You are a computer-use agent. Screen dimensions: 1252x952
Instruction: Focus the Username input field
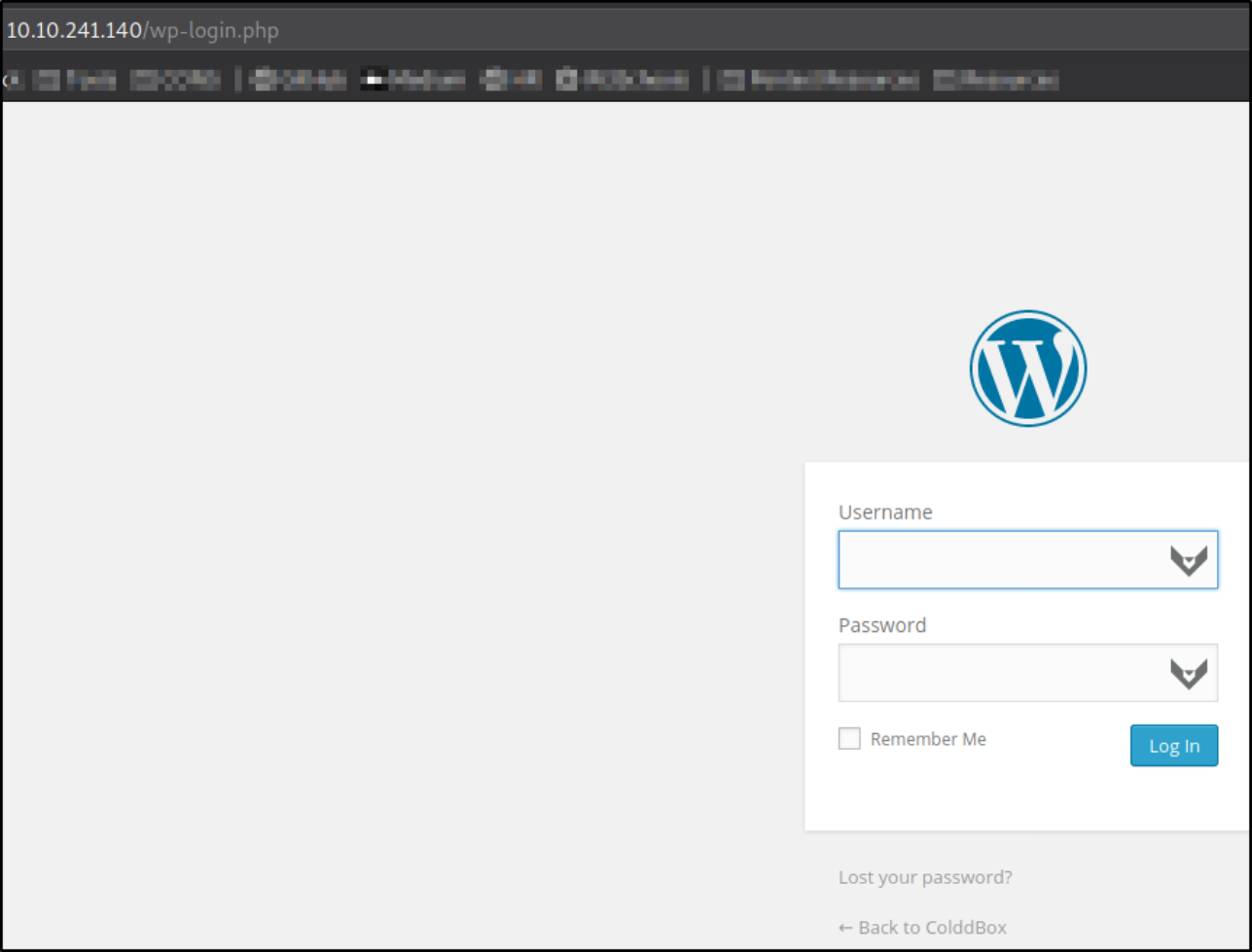point(1027,560)
